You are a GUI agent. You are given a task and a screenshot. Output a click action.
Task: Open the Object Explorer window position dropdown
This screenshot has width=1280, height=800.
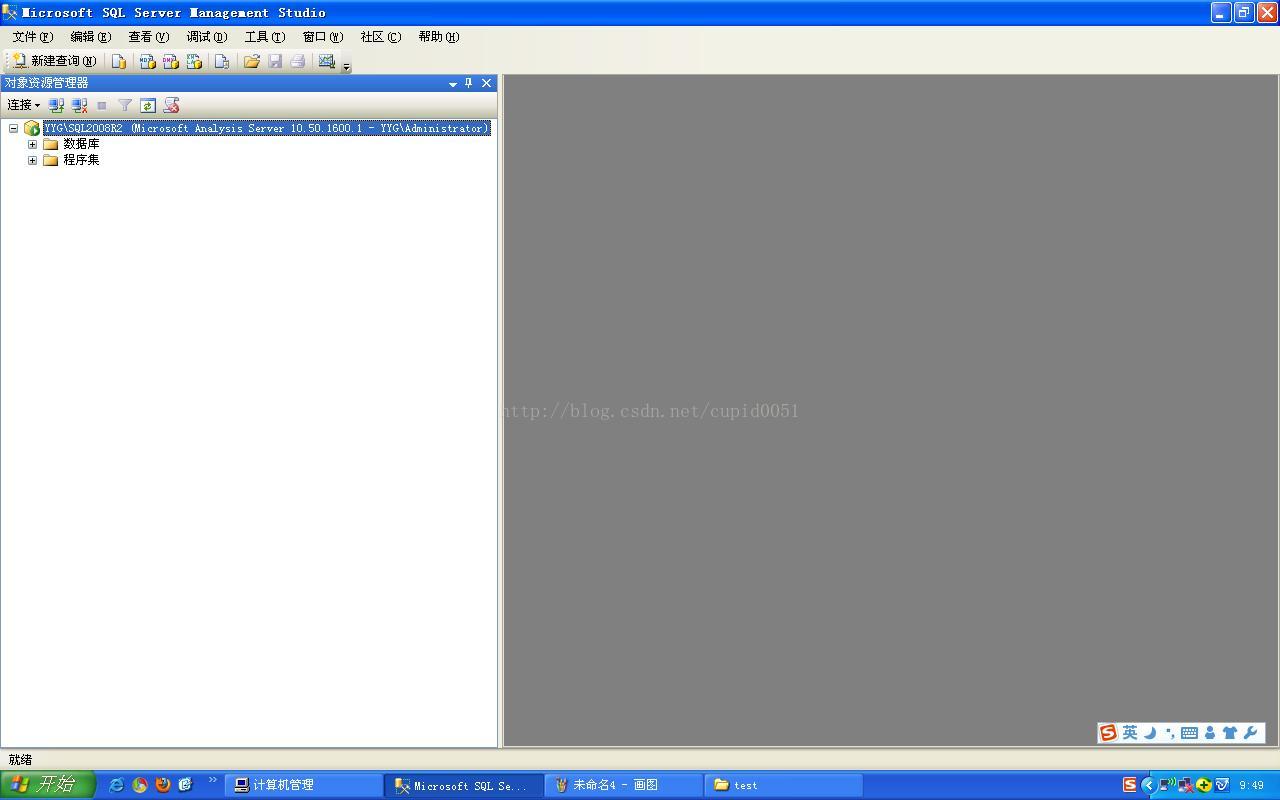[x=453, y=84]
